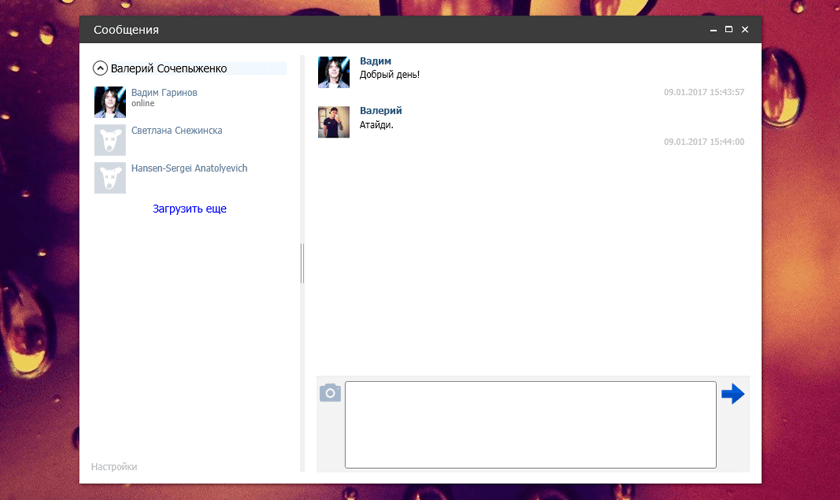This screenshot has height=500, width=840.
Task: Open sender name Вадим in chat
Action: [x=375, y=61]
